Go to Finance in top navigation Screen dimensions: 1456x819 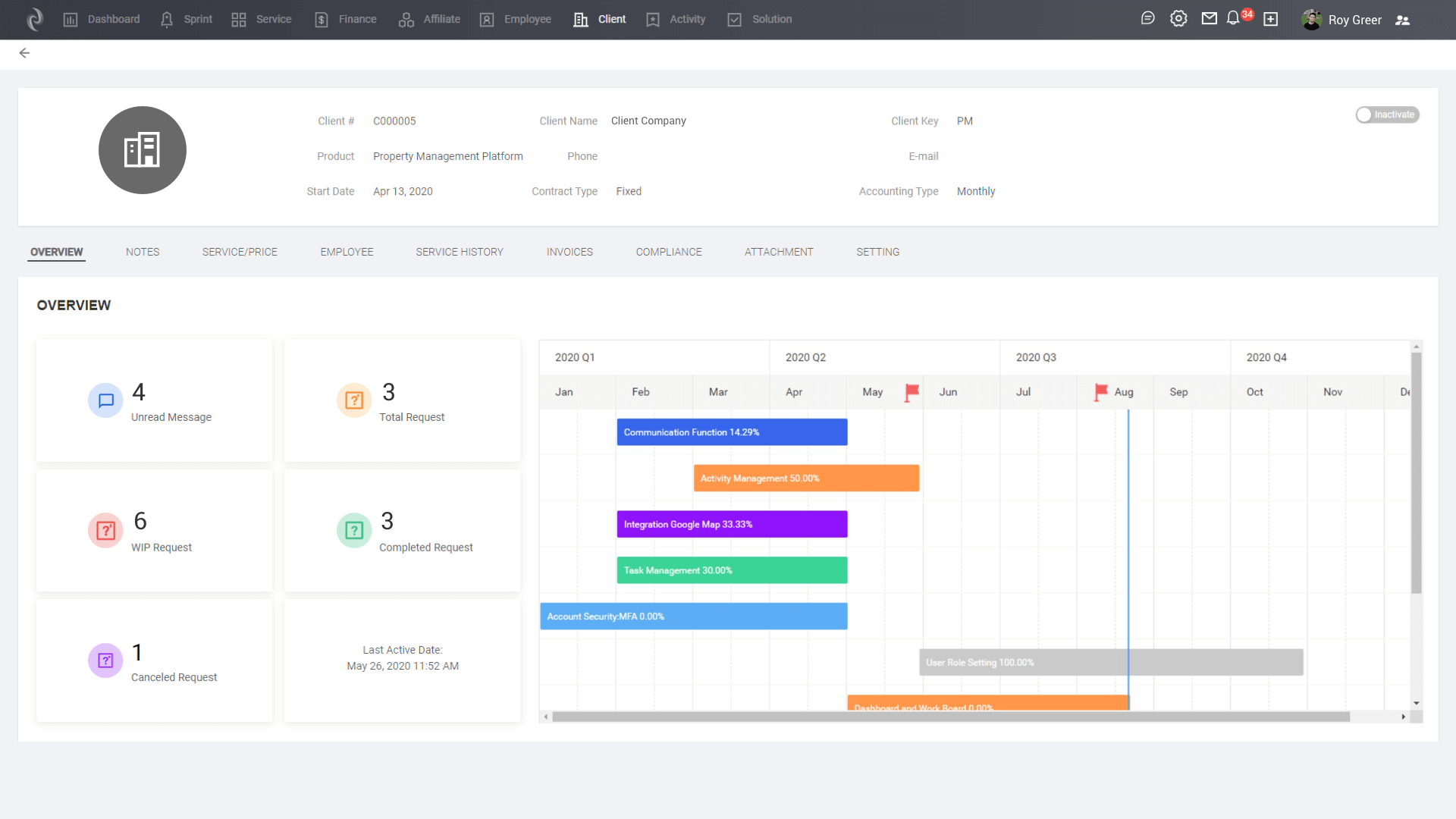coord(346,19)
